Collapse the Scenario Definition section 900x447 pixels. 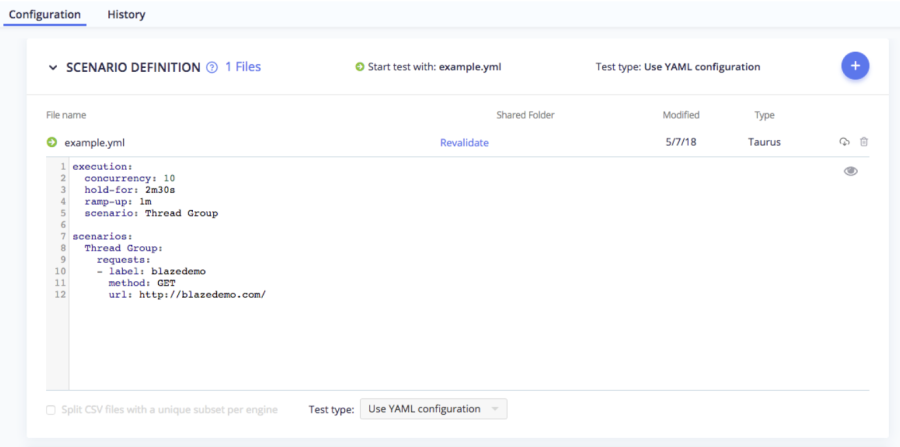click(x=53, y=68)
